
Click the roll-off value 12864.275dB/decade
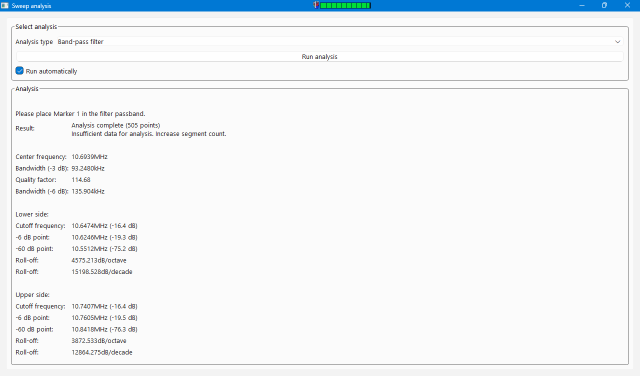(x=102, y=352)
